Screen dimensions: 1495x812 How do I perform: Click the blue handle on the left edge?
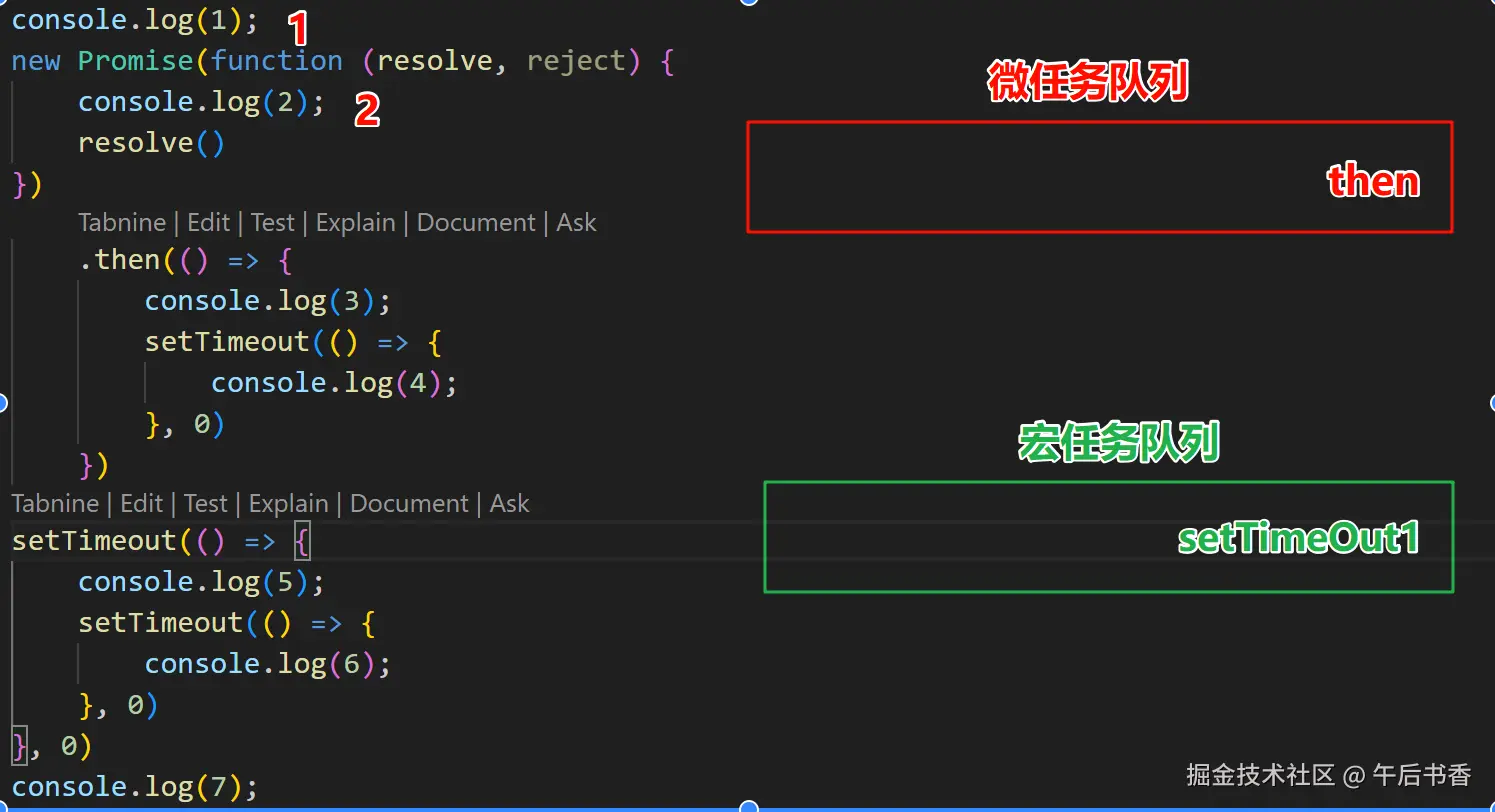3,403
